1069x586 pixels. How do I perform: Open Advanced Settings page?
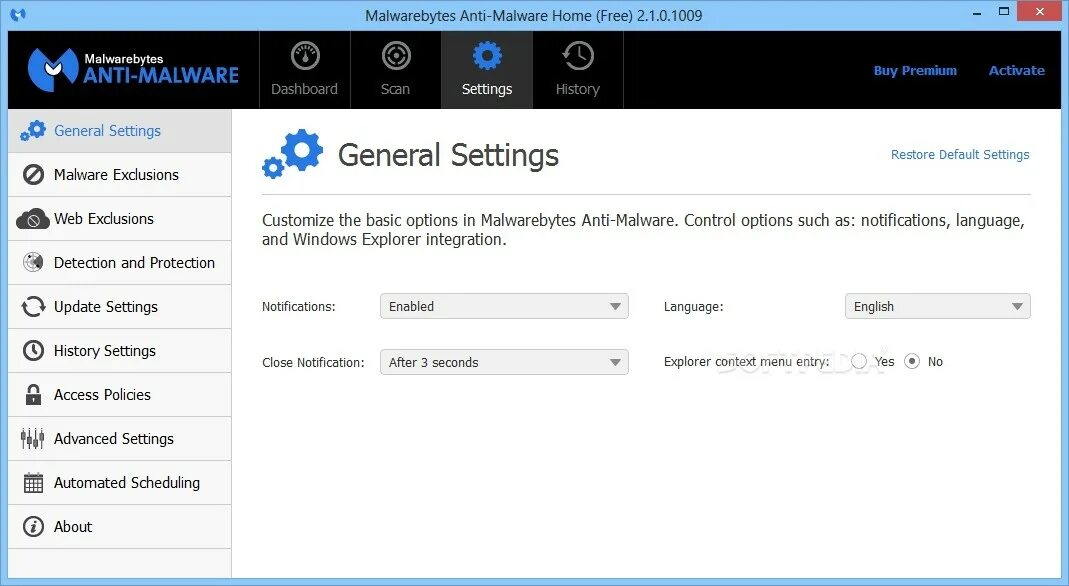120,438
